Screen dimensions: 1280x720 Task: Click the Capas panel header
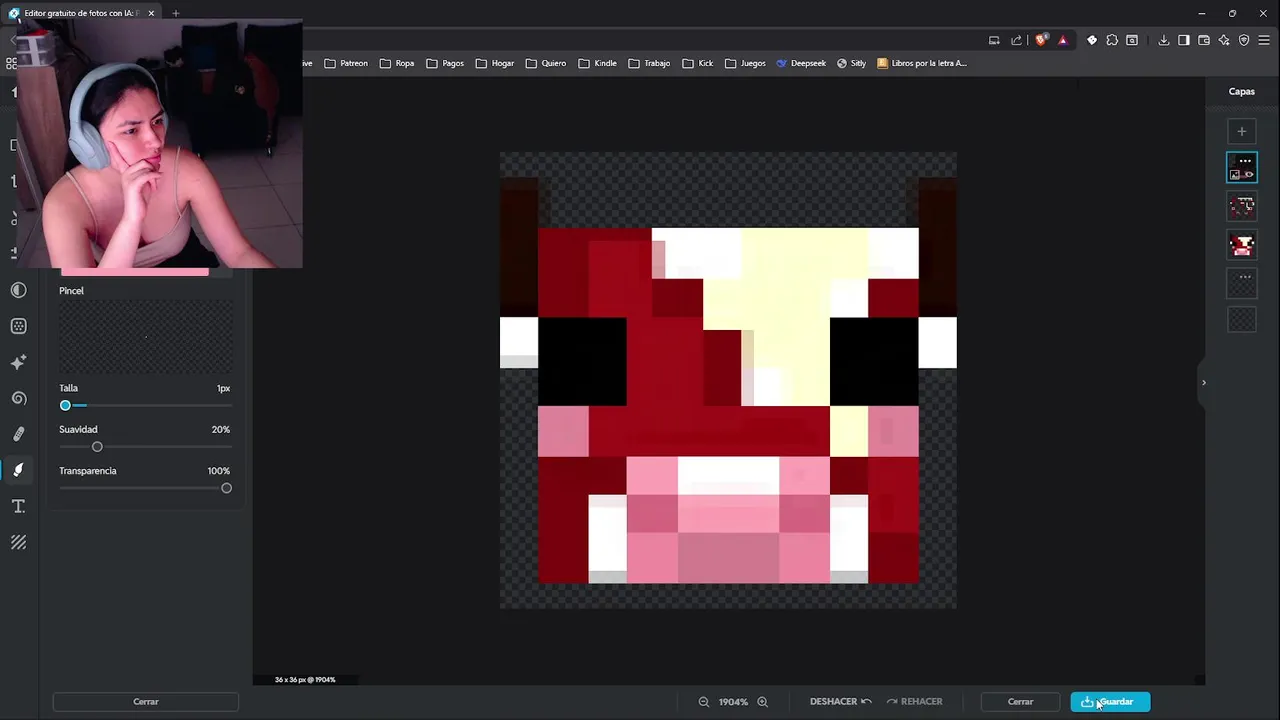(1242, 91)
